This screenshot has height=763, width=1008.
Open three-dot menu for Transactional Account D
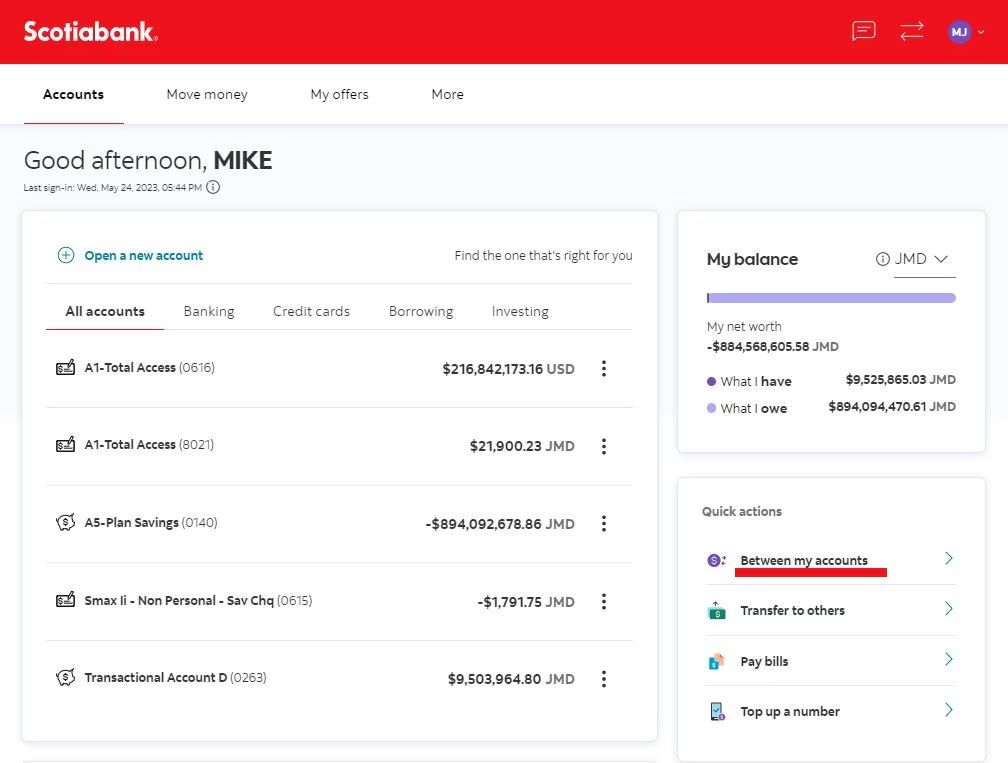604,679
